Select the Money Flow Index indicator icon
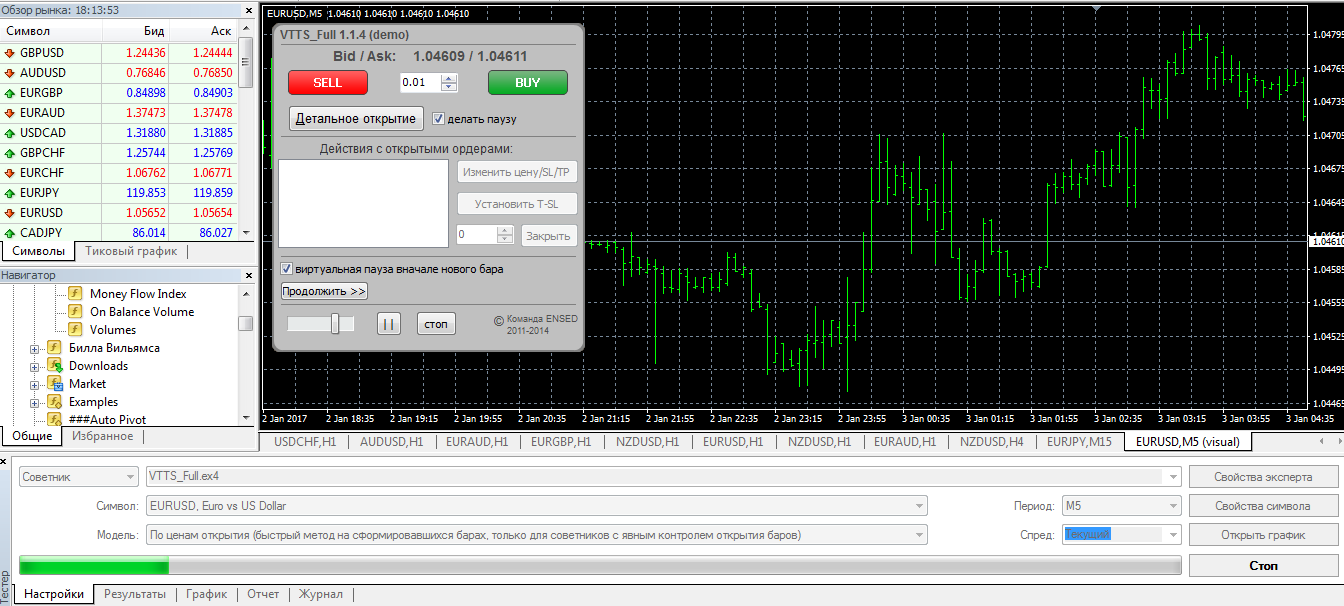Viewport: 1344px width, 606px height. pos(75,294)
